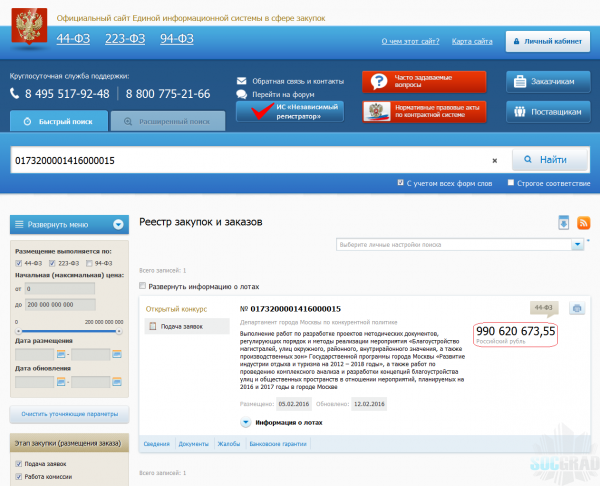Click the print icon on the tender card
The width and height of the screenshot is (600, 486).
click(576, 308)
